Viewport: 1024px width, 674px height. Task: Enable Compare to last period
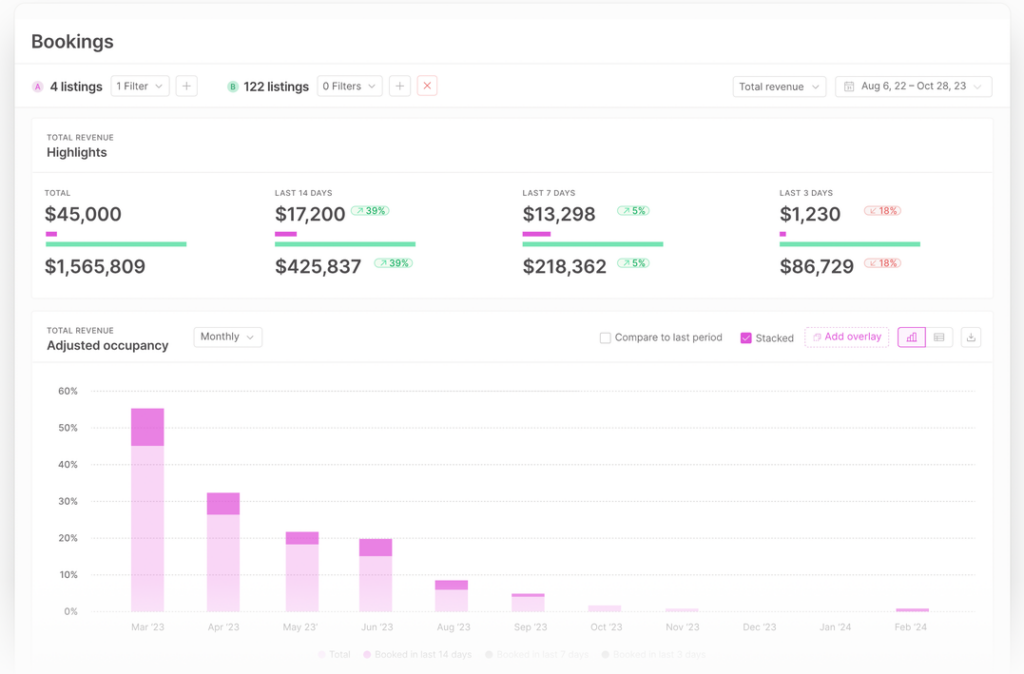606,338
